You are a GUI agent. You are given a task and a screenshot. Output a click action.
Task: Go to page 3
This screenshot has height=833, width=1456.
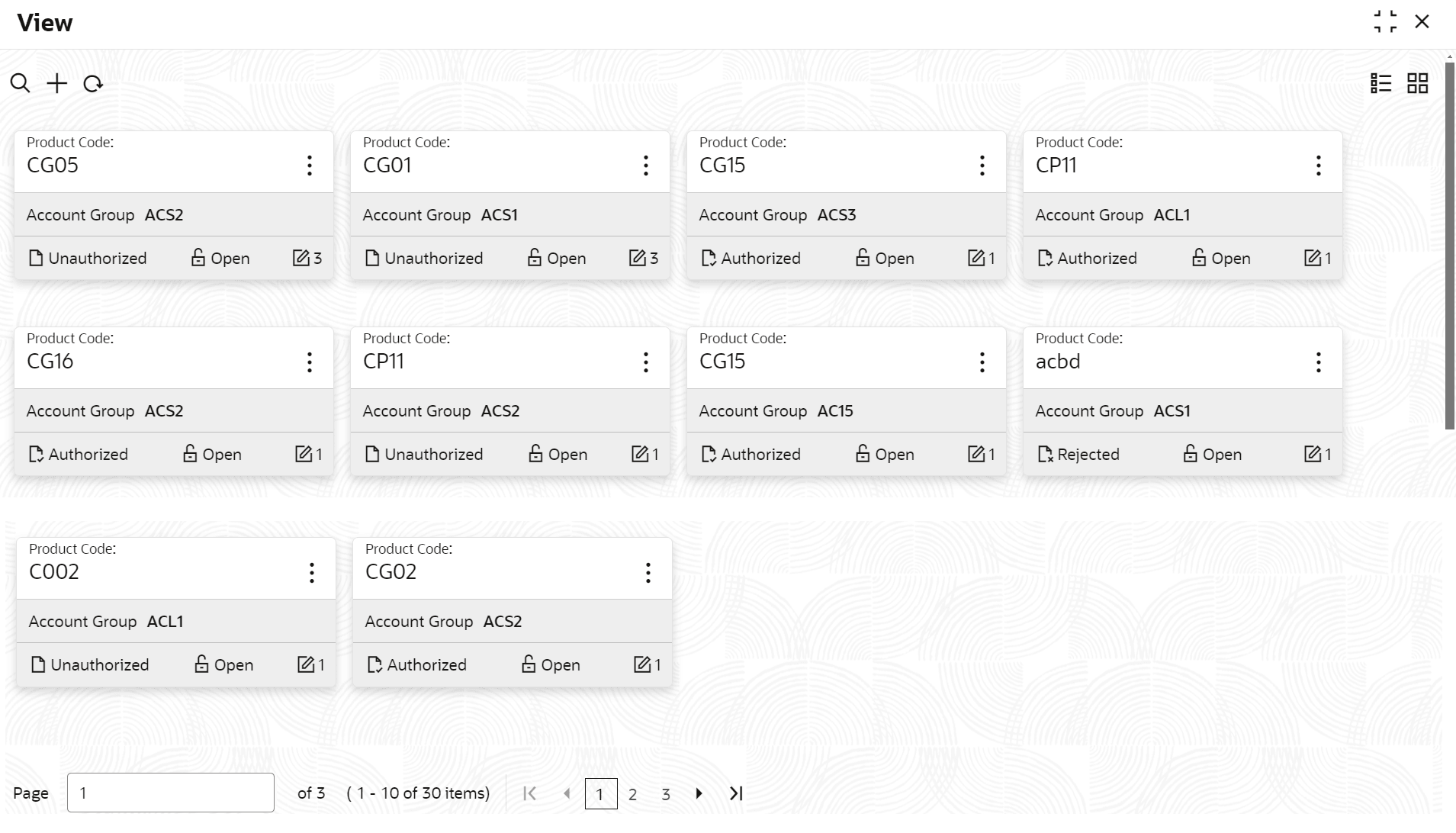coord(666,794)
